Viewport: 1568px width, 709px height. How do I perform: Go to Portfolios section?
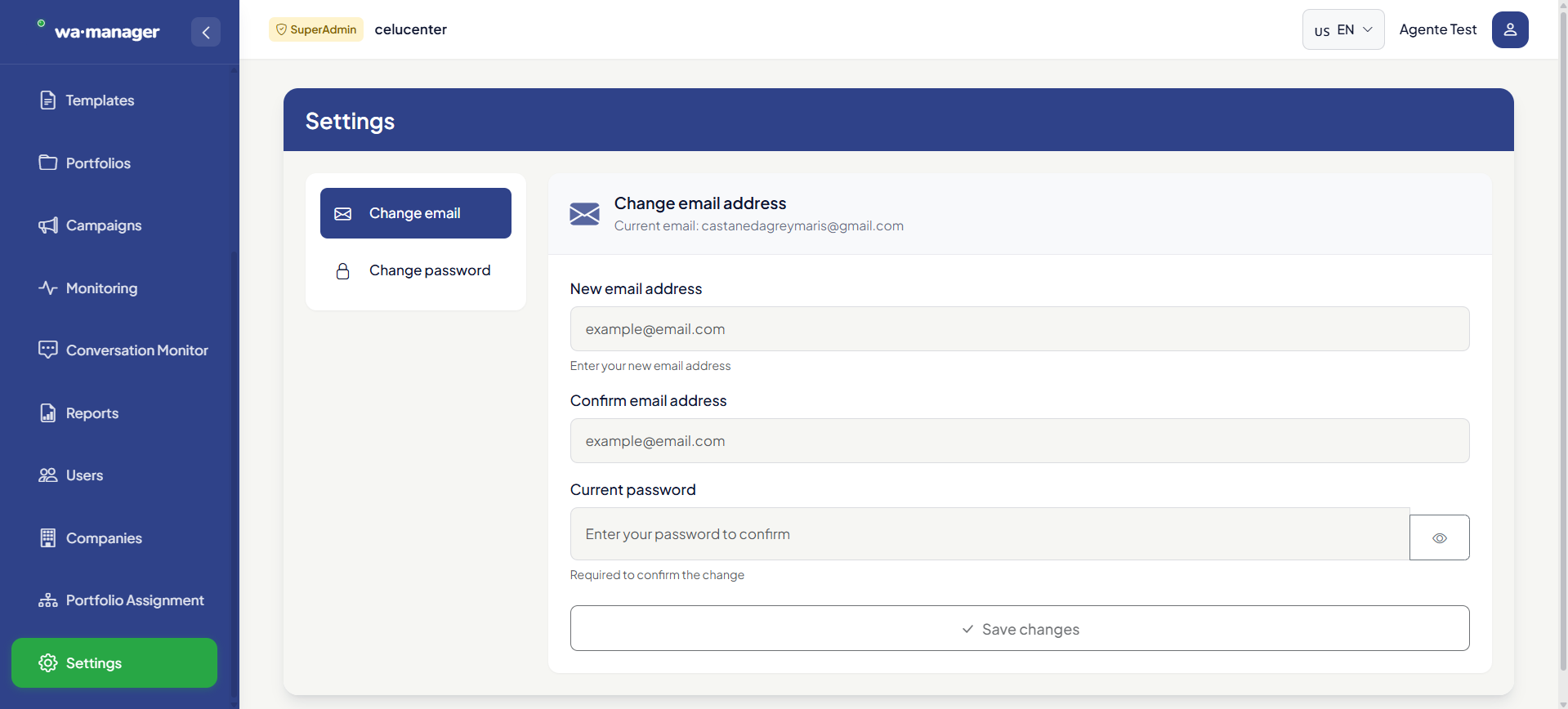[x=114, y=163]
